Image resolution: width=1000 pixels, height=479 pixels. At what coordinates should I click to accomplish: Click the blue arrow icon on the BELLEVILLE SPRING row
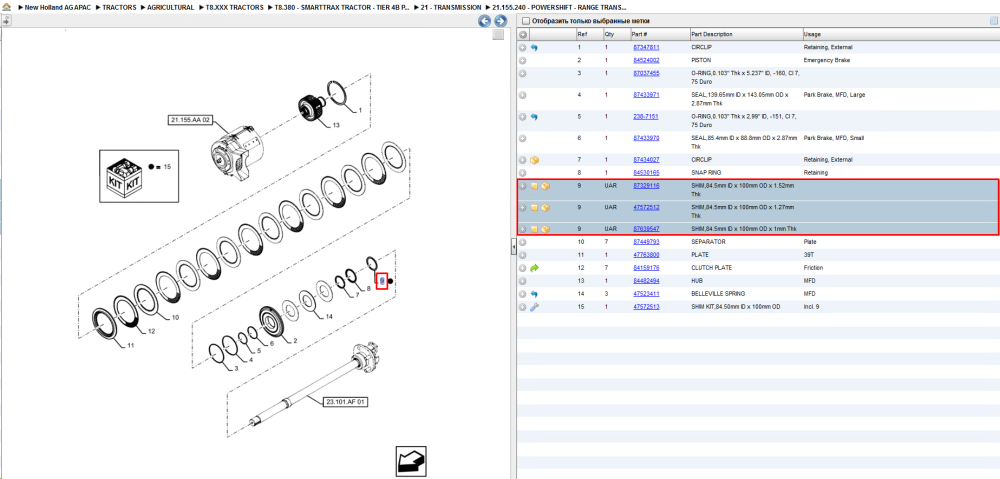pyautogui.click(x=534, y=294)
